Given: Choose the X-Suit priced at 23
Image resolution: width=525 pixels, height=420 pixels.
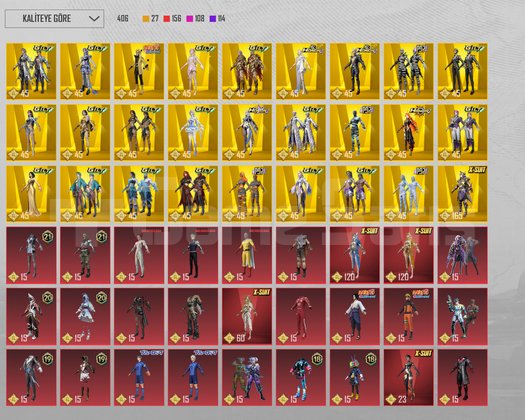Looking at the screenshot, I should point(408,378).
